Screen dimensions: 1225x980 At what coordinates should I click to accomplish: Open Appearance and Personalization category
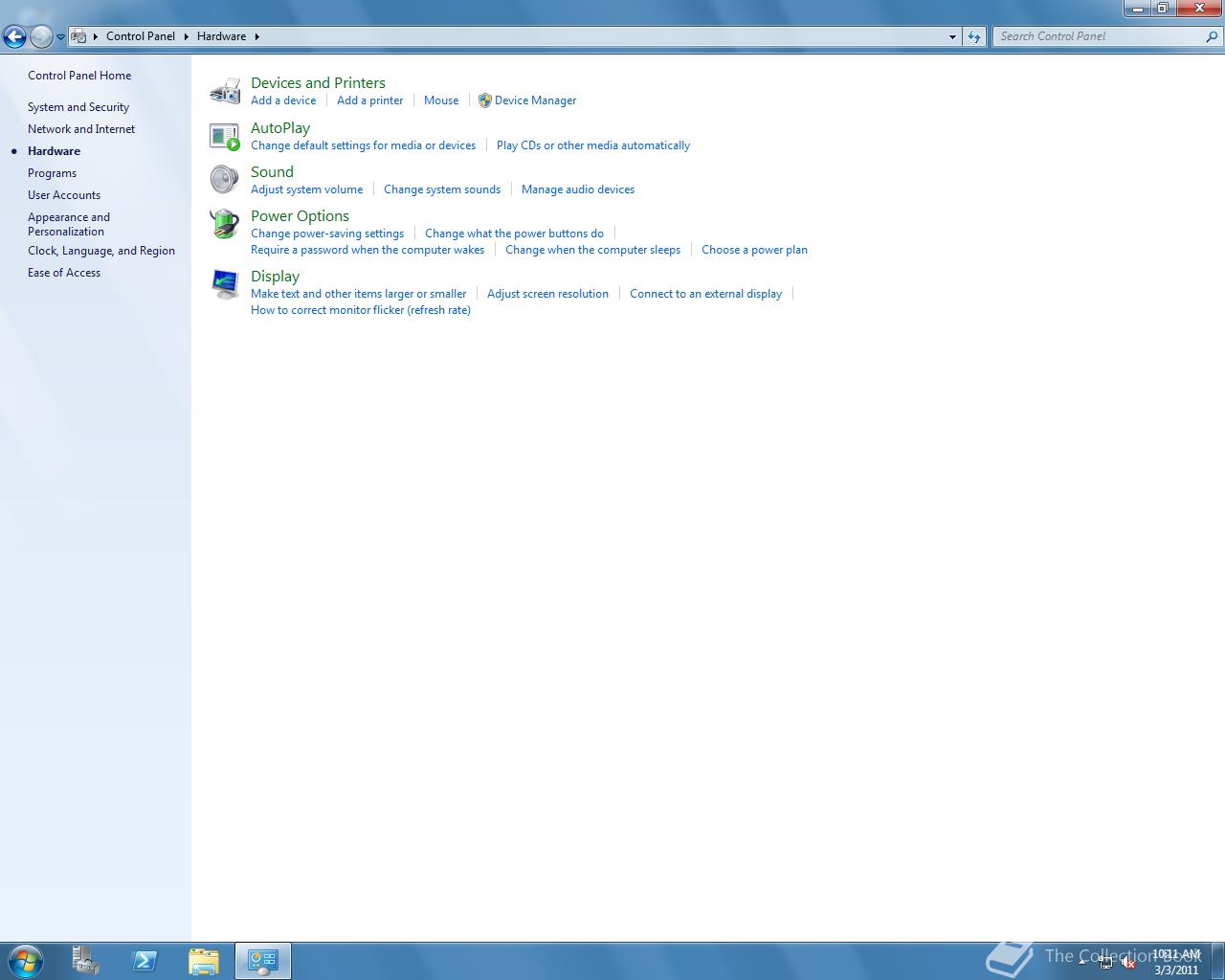69,224
